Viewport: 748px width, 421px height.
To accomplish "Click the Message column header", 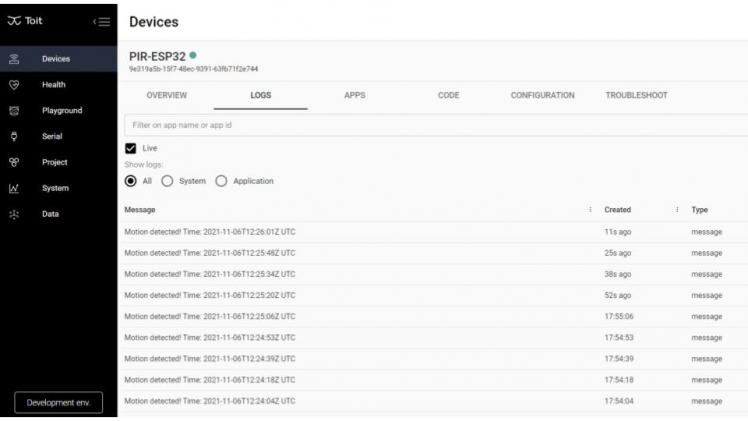I will [140, 210].
